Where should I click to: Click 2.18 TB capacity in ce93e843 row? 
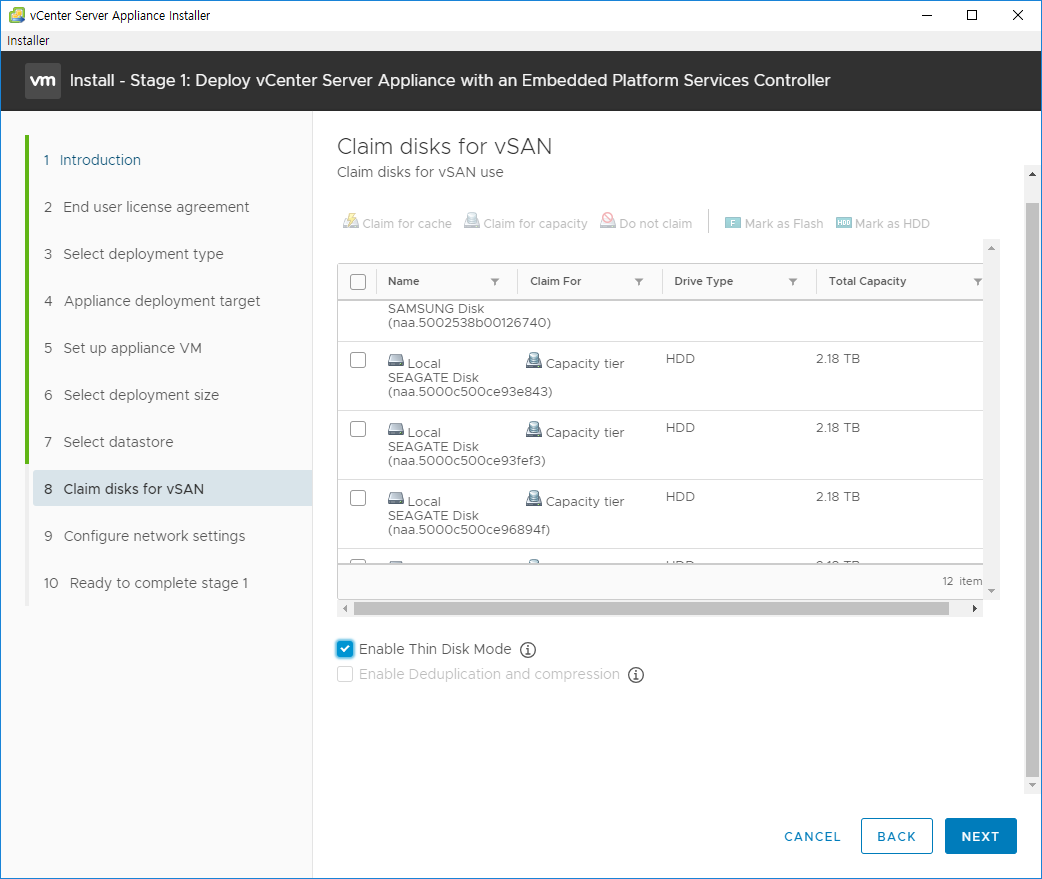click(837, 359)
